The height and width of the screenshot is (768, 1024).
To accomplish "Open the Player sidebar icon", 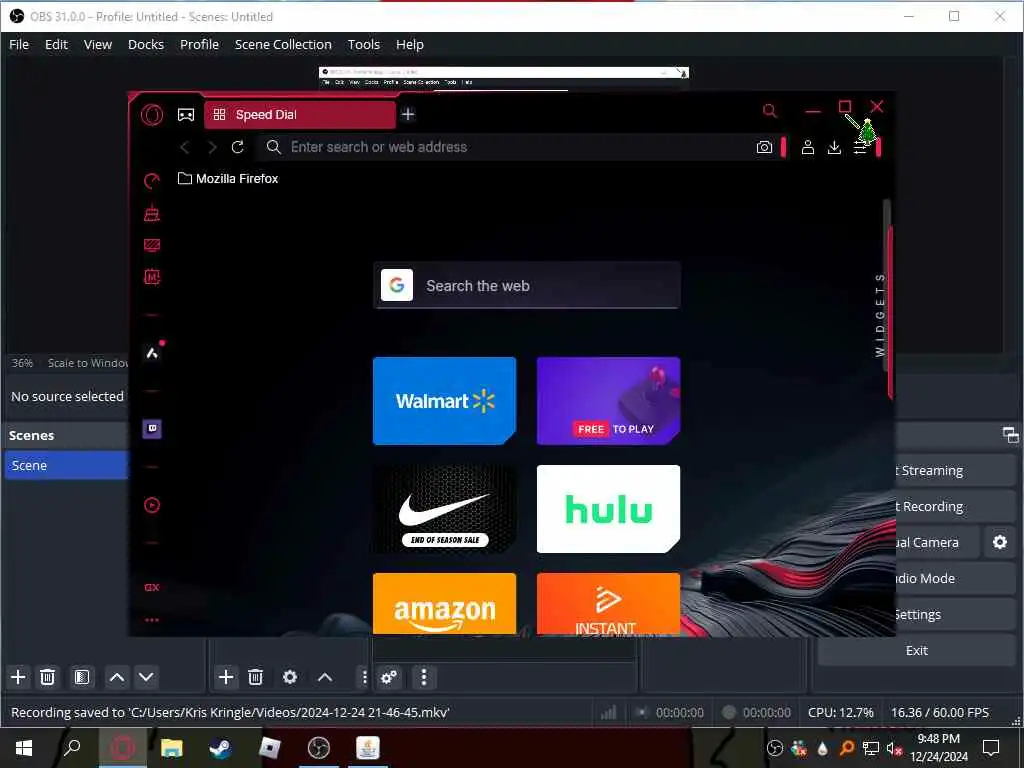I will [x=152, y=505].
